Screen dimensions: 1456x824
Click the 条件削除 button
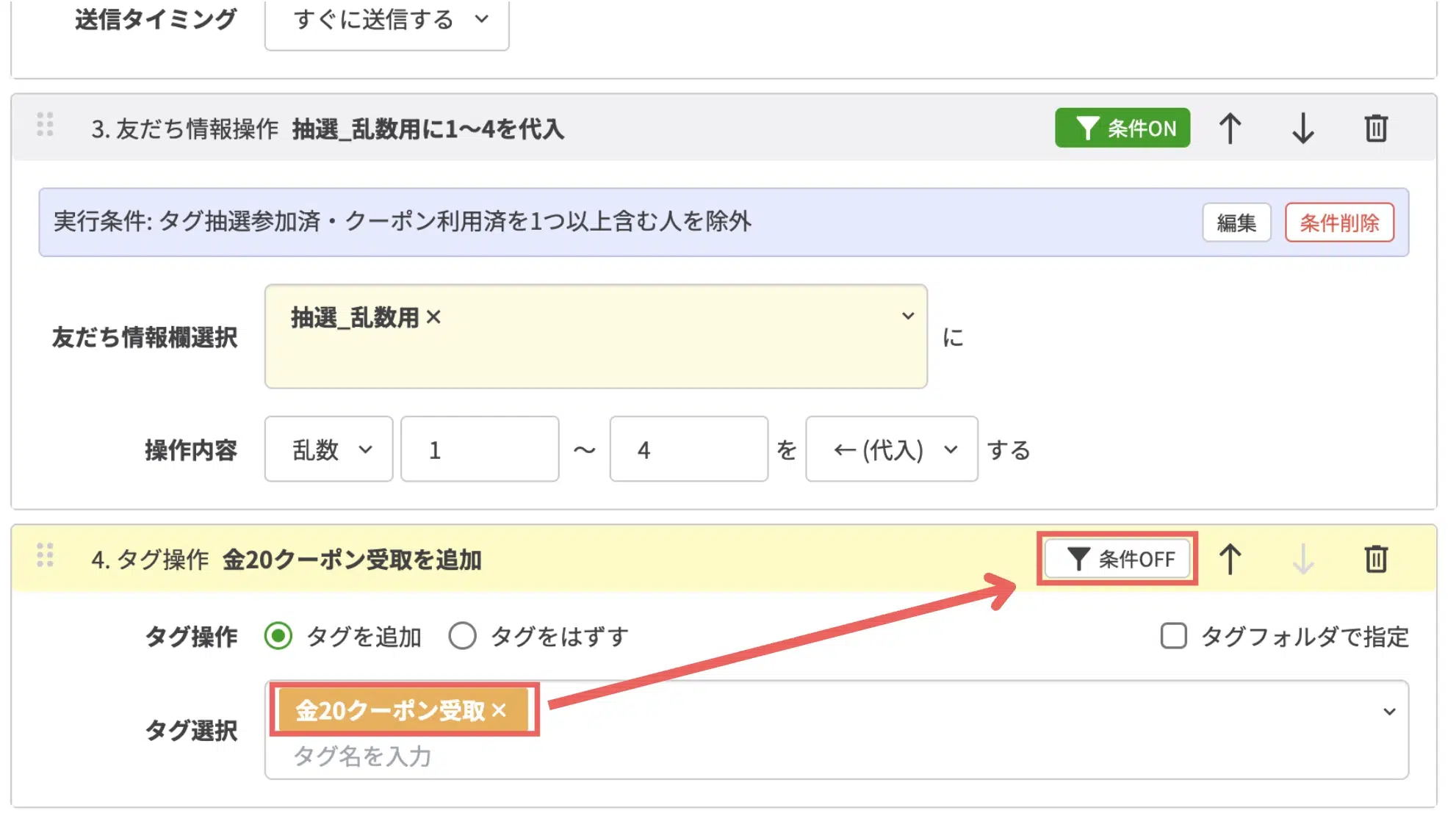pyautogui.click(x=1339, y=223)
